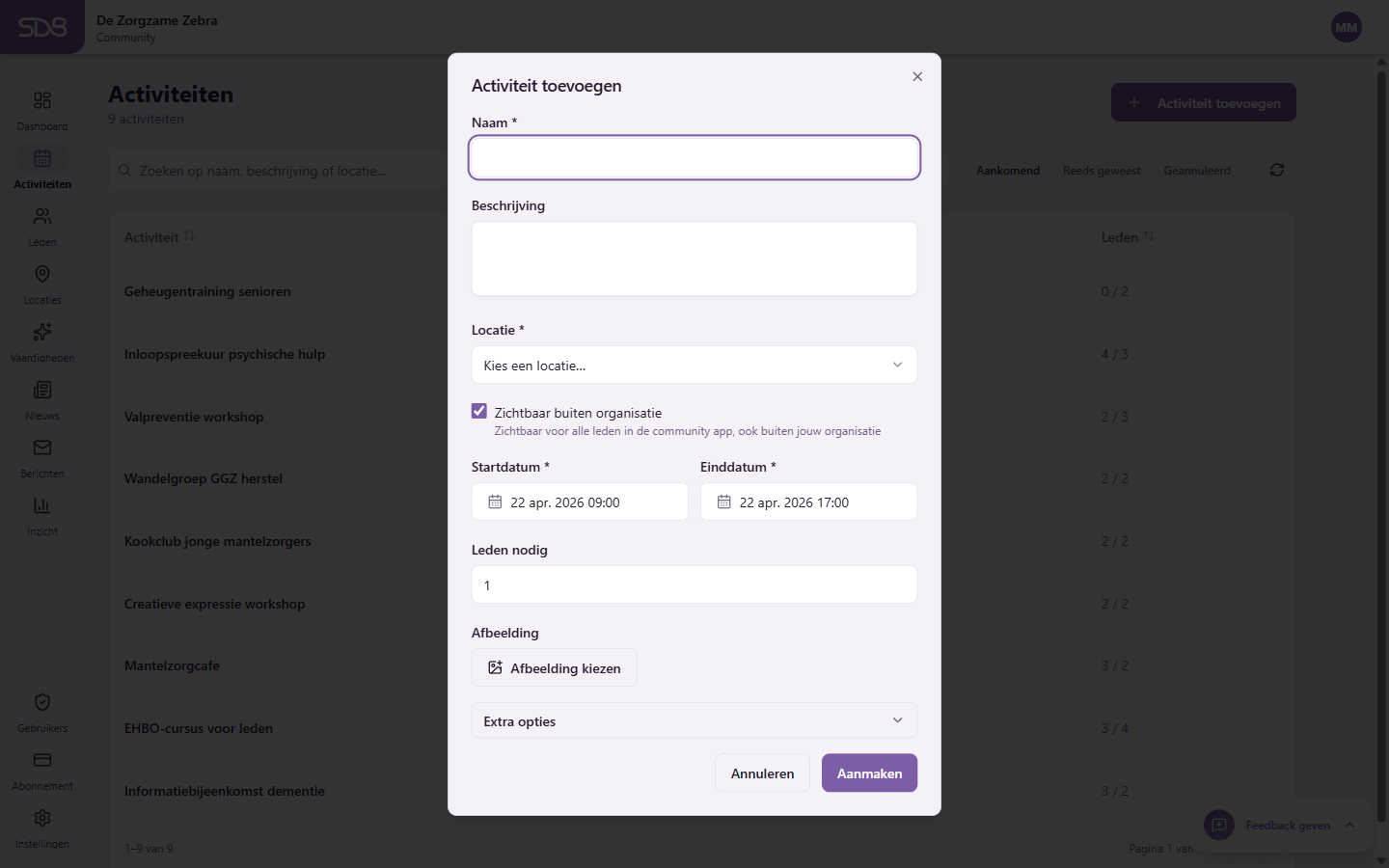Click the refresh icon beside filters
The image size is (1389, 868).
pos(1276,170)
